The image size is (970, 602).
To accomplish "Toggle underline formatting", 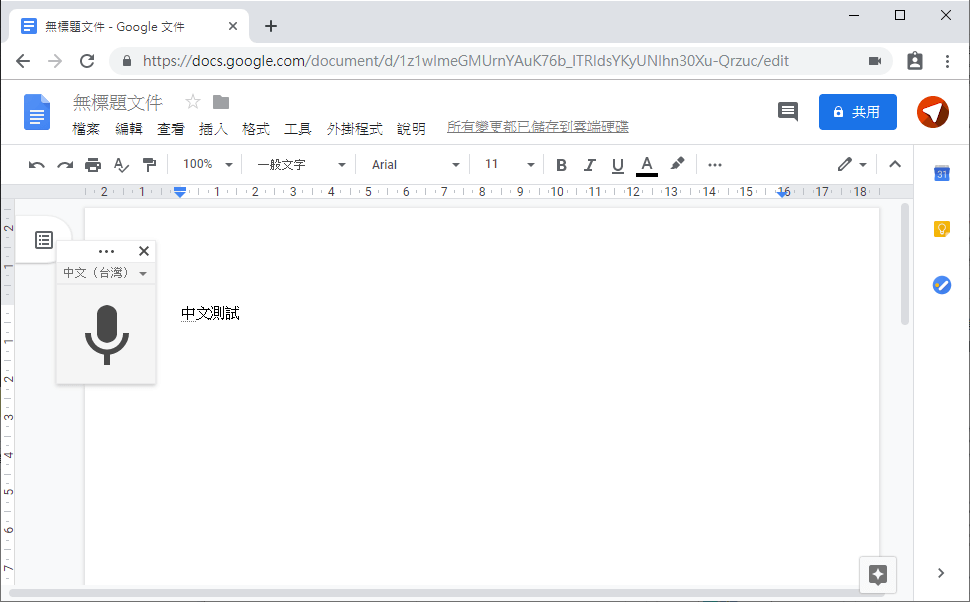I will (x=617, y=165).
